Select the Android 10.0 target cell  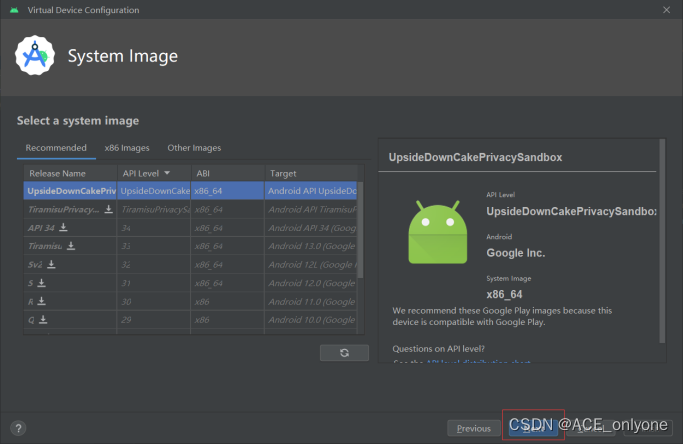click(311, 320)
